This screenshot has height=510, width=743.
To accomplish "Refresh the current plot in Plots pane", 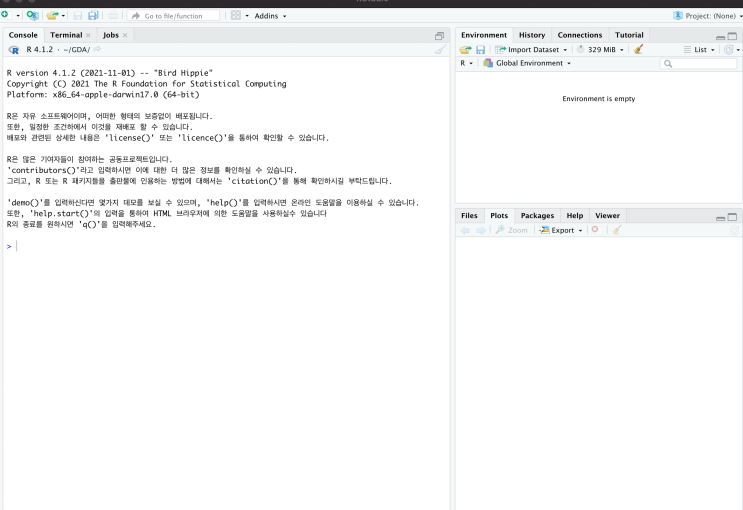I will click(734, 230).
